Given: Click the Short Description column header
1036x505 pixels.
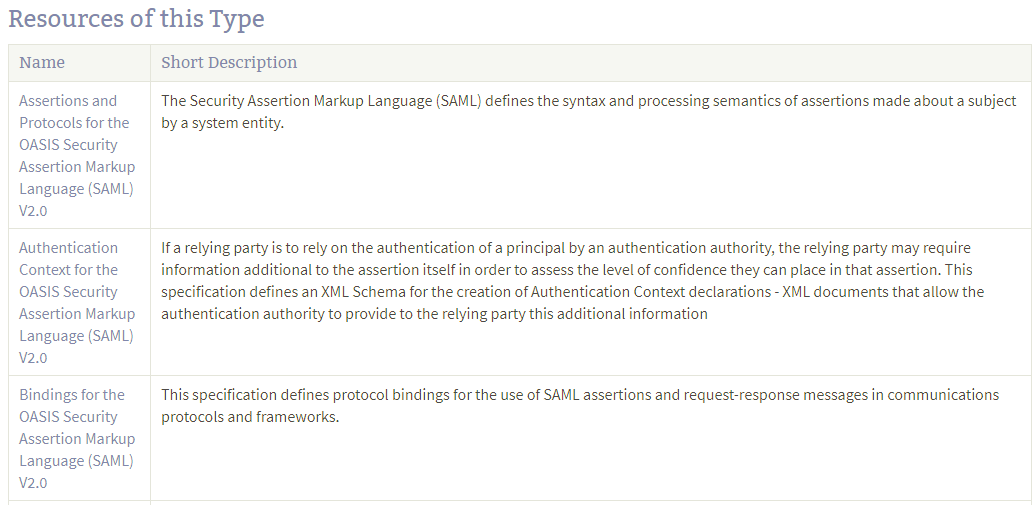Looking at the screenshot, I should [x=229, y=62].
